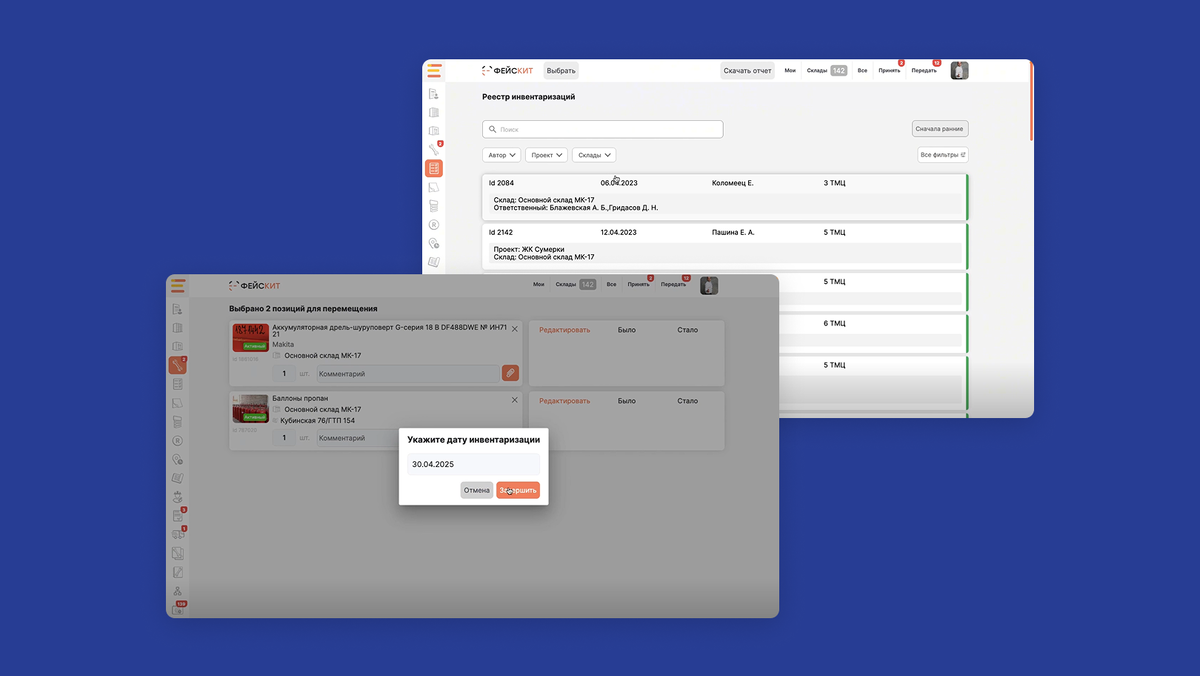The image size is (1200, 676).
Task: Select the Склады 142 tab in the registry window
Action: pos(827,71)
